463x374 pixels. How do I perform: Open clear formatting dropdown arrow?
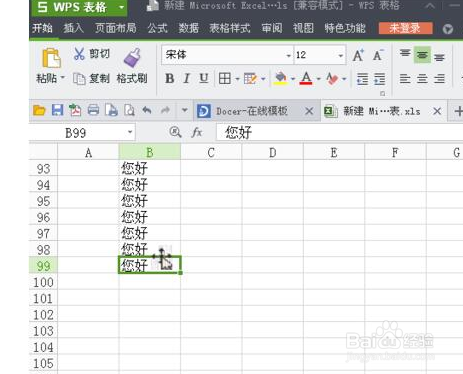point(344,79)
